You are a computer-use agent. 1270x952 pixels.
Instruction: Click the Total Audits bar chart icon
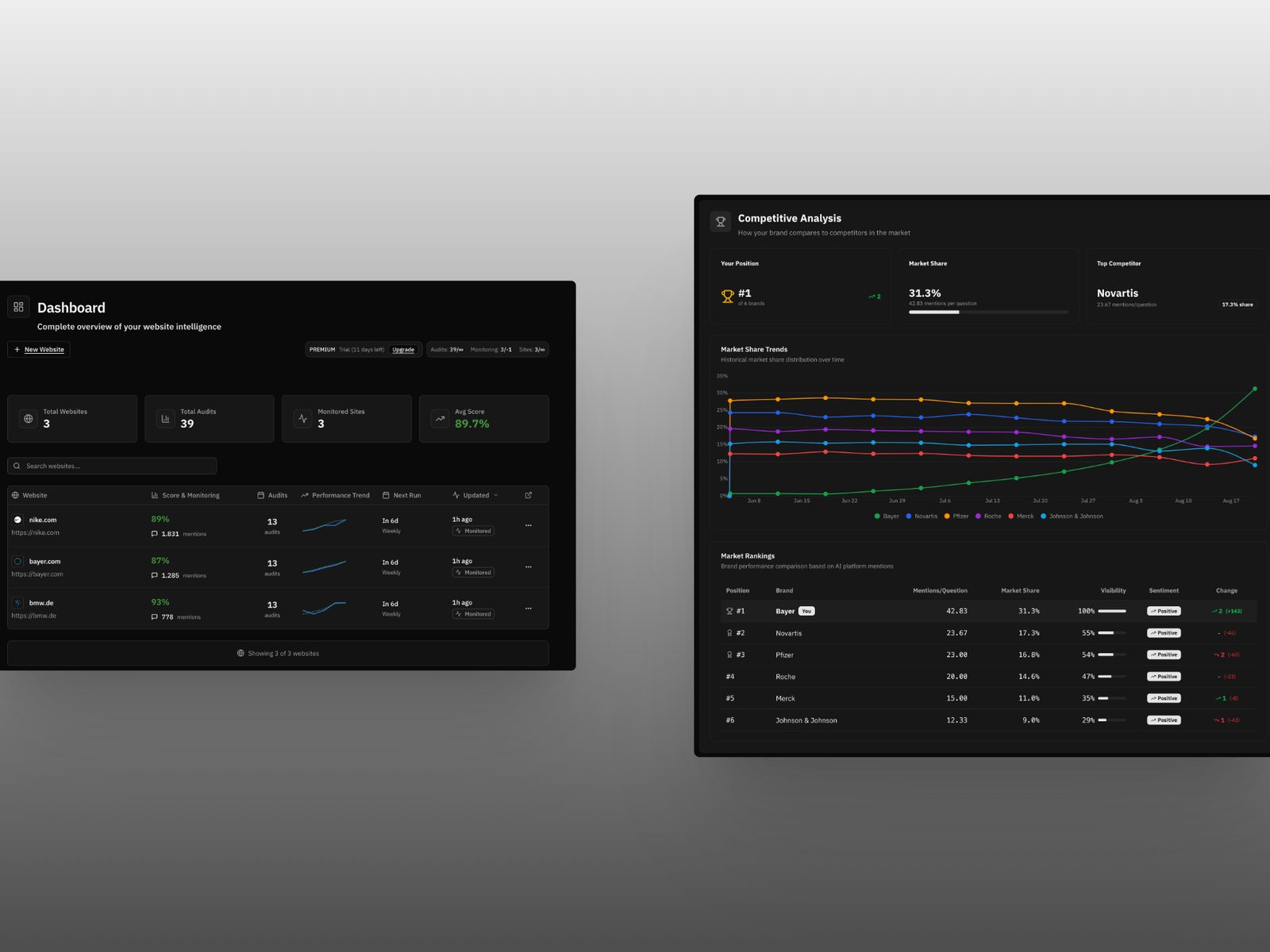(165, 418)
